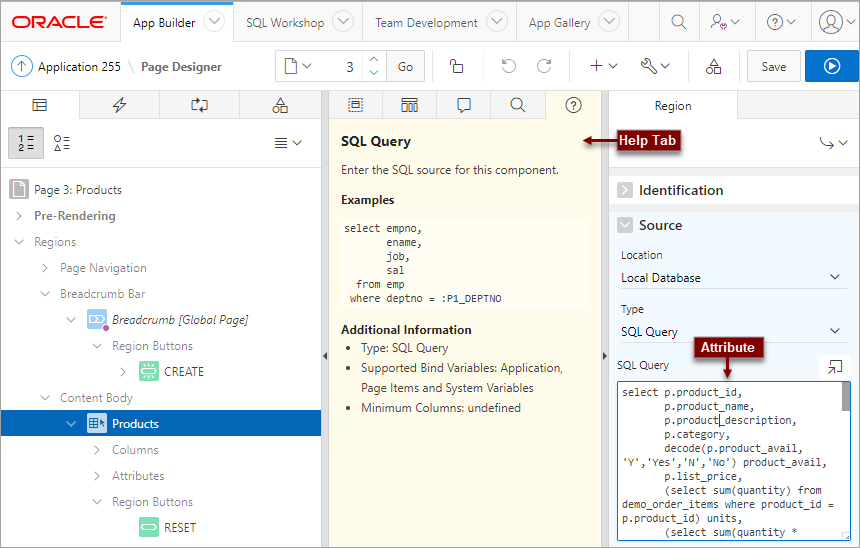Click the Save button
The height and width of the screenshot is (548, 860).
click(x=773, y=66)
